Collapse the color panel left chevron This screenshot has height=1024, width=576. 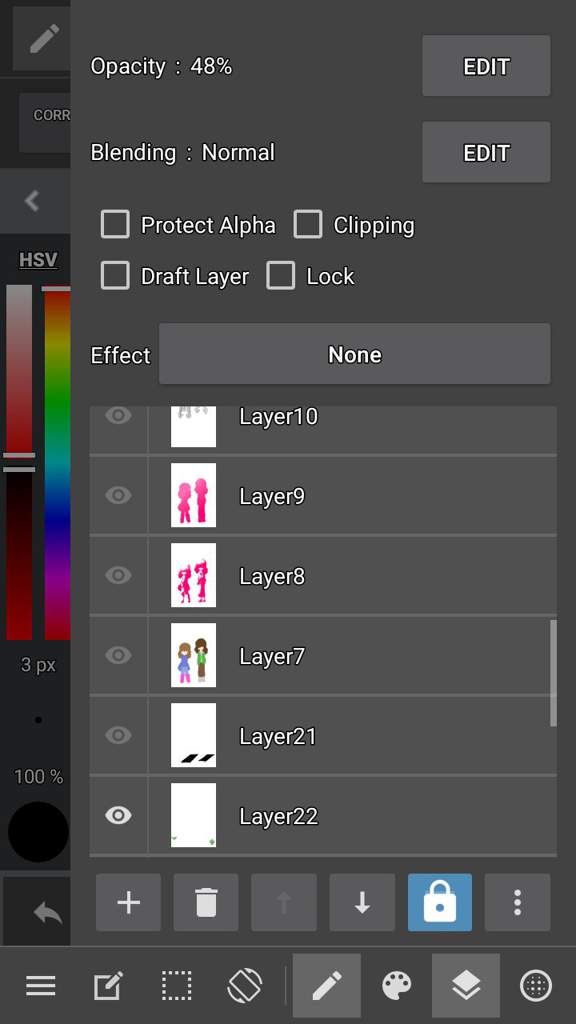(32, 201)
